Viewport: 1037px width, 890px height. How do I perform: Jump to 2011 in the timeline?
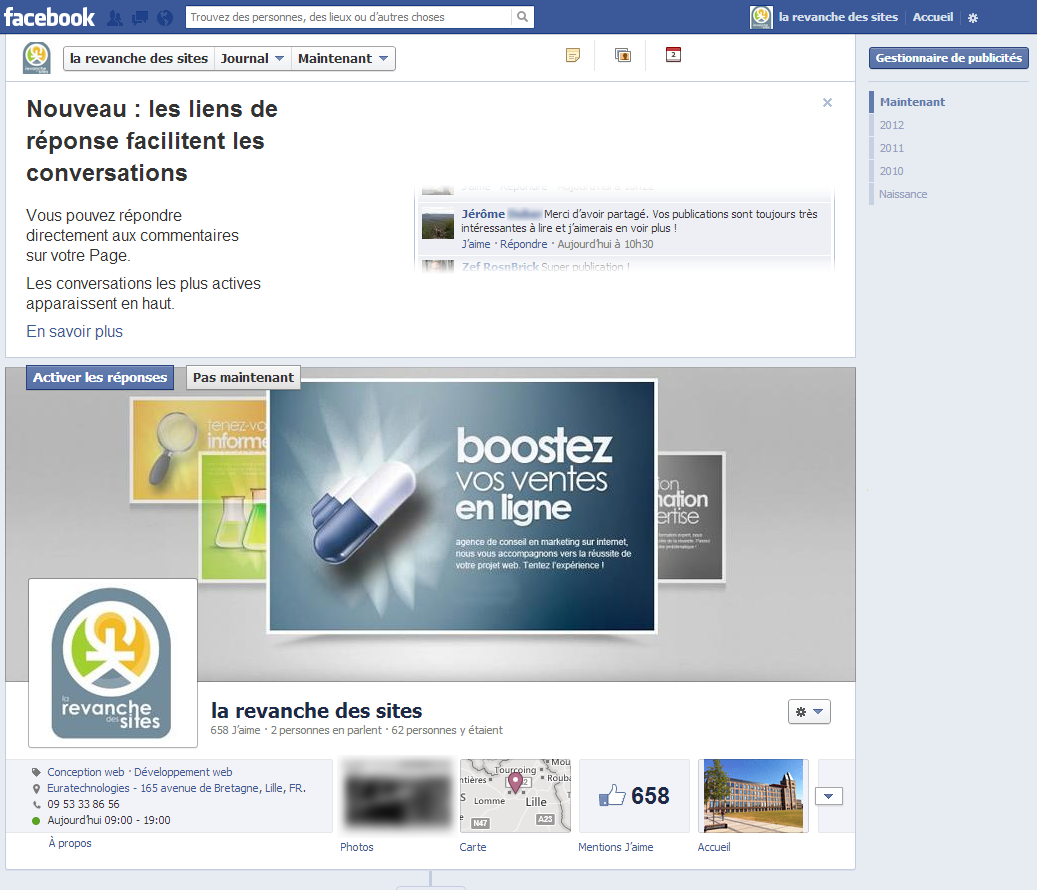tap(892, 148)
